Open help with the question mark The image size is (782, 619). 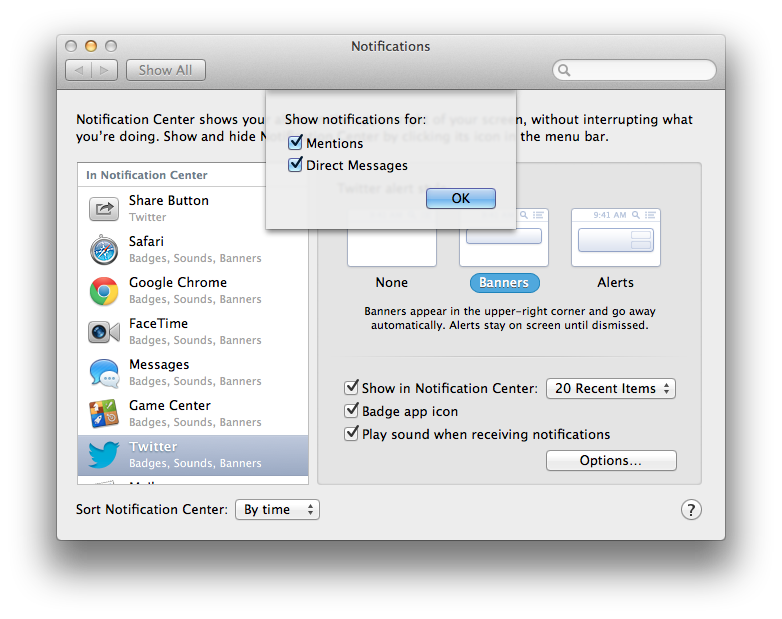point(691,510)
